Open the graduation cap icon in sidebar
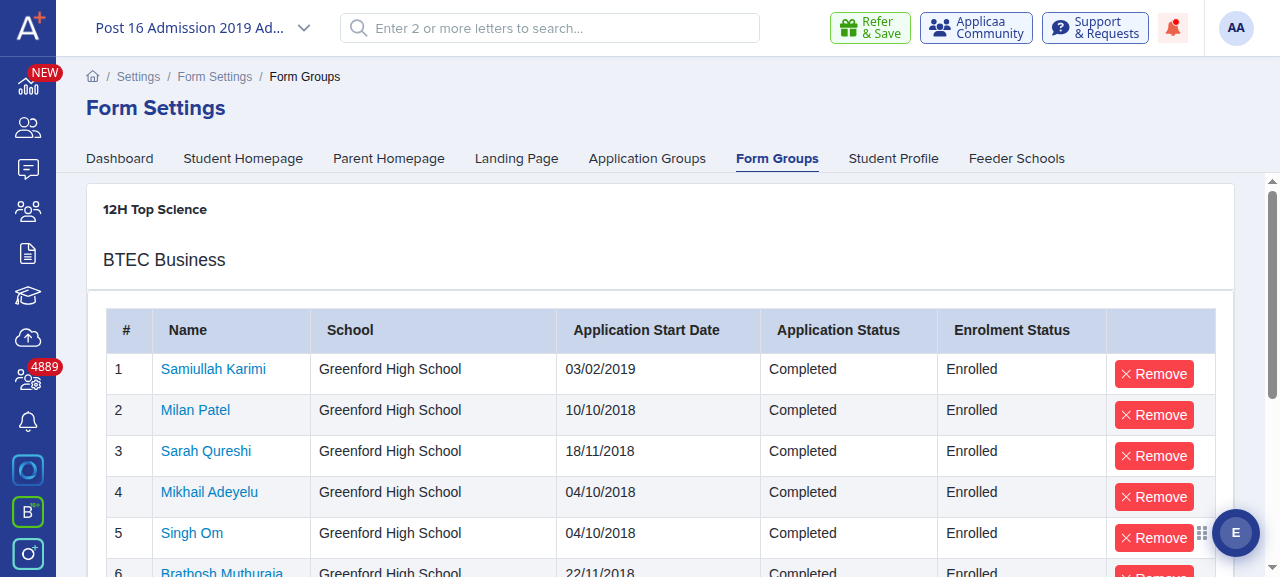The width and height of the screenshot is (1280, 577). 28,295
